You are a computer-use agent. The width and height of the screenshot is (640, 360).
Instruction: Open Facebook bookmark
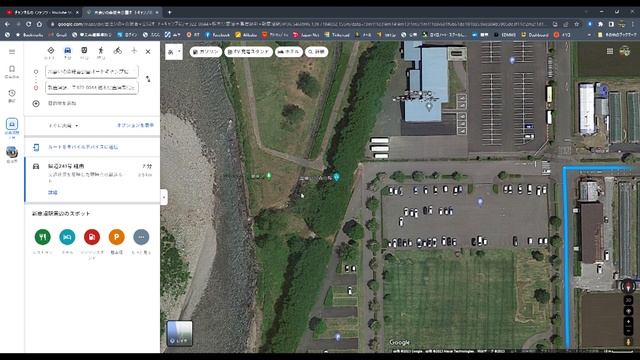(218, 35)
